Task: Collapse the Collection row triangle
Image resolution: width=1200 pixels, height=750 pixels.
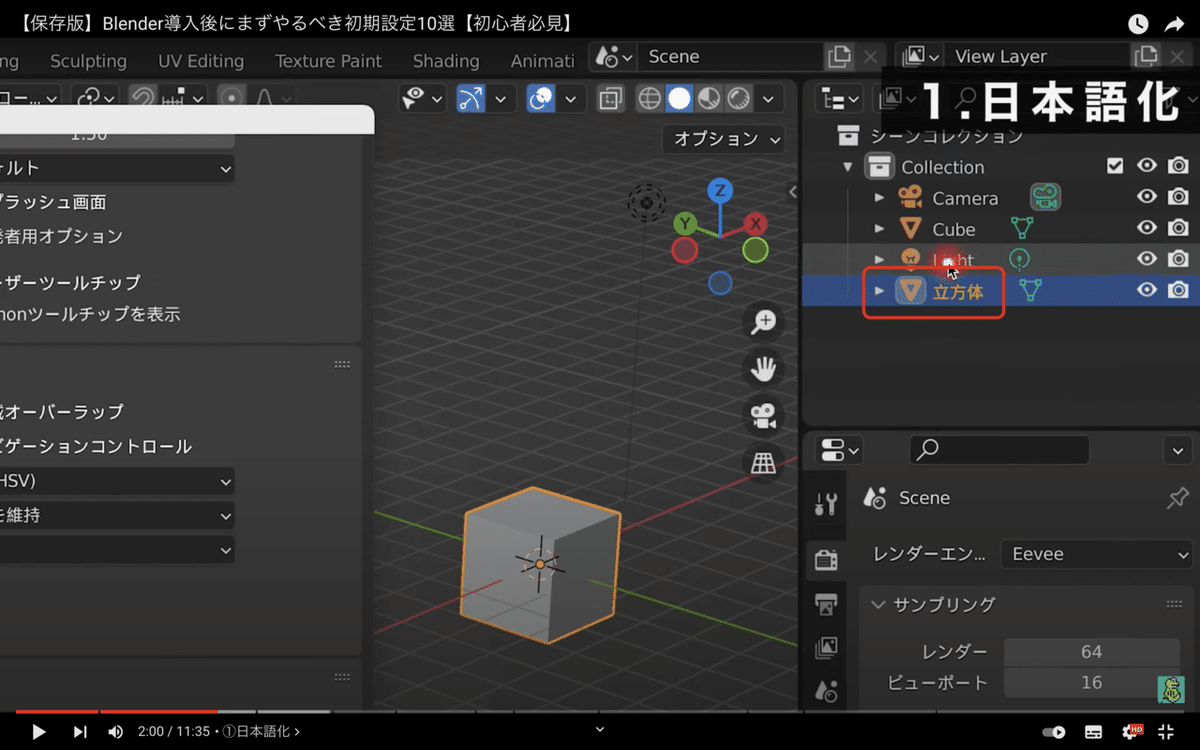Action: pyautogui.click(x=849, y=167)
